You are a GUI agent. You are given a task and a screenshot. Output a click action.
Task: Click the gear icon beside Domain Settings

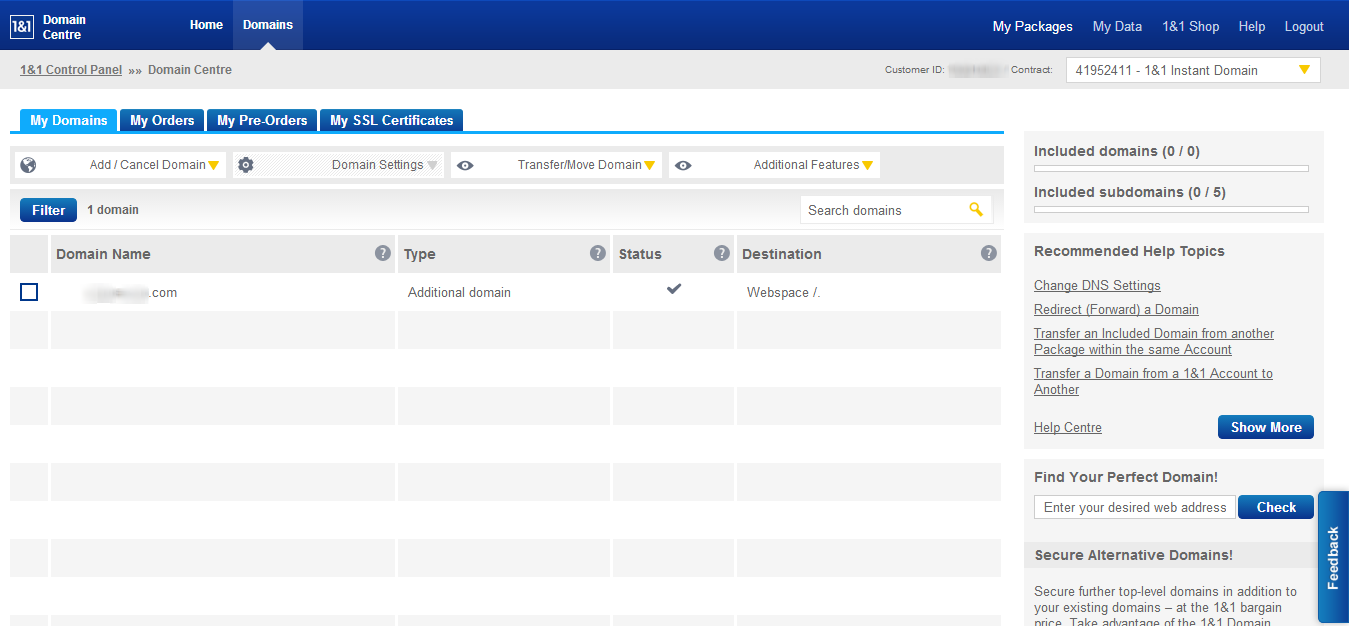coord(246,164)
